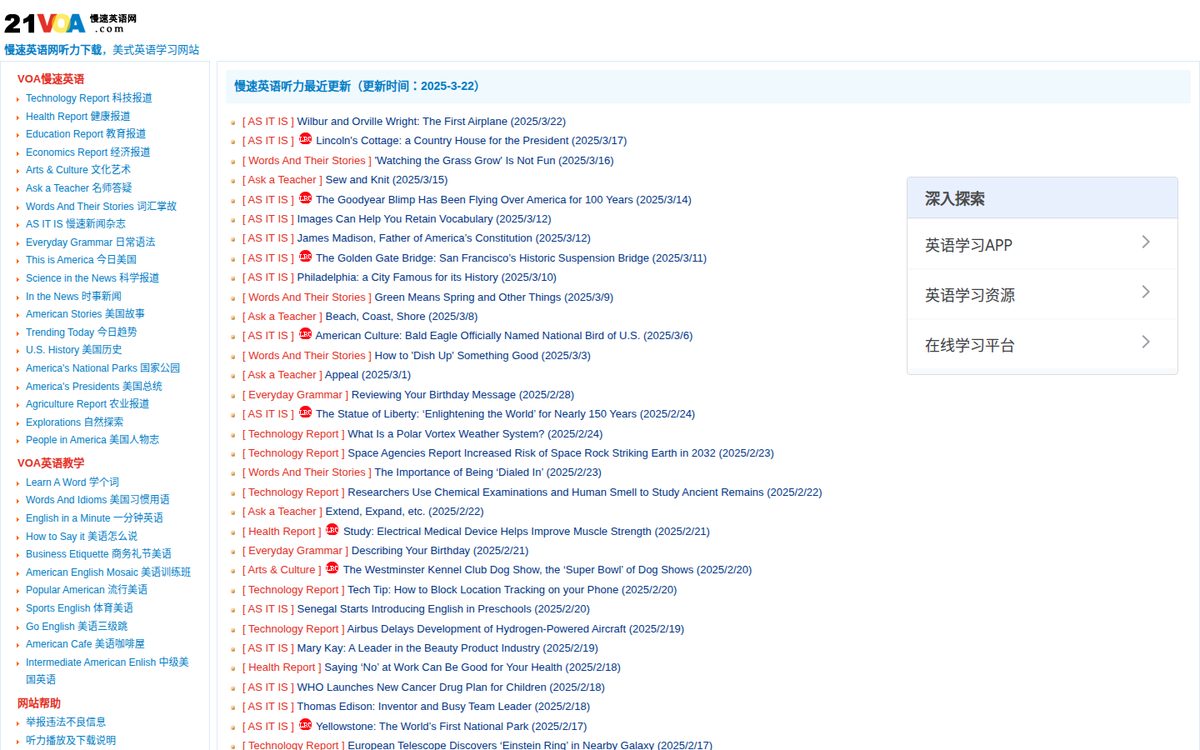Read Green Means Spring and Other Things
The width and height of the screenshot is (1200, 750).
point(494,297)
